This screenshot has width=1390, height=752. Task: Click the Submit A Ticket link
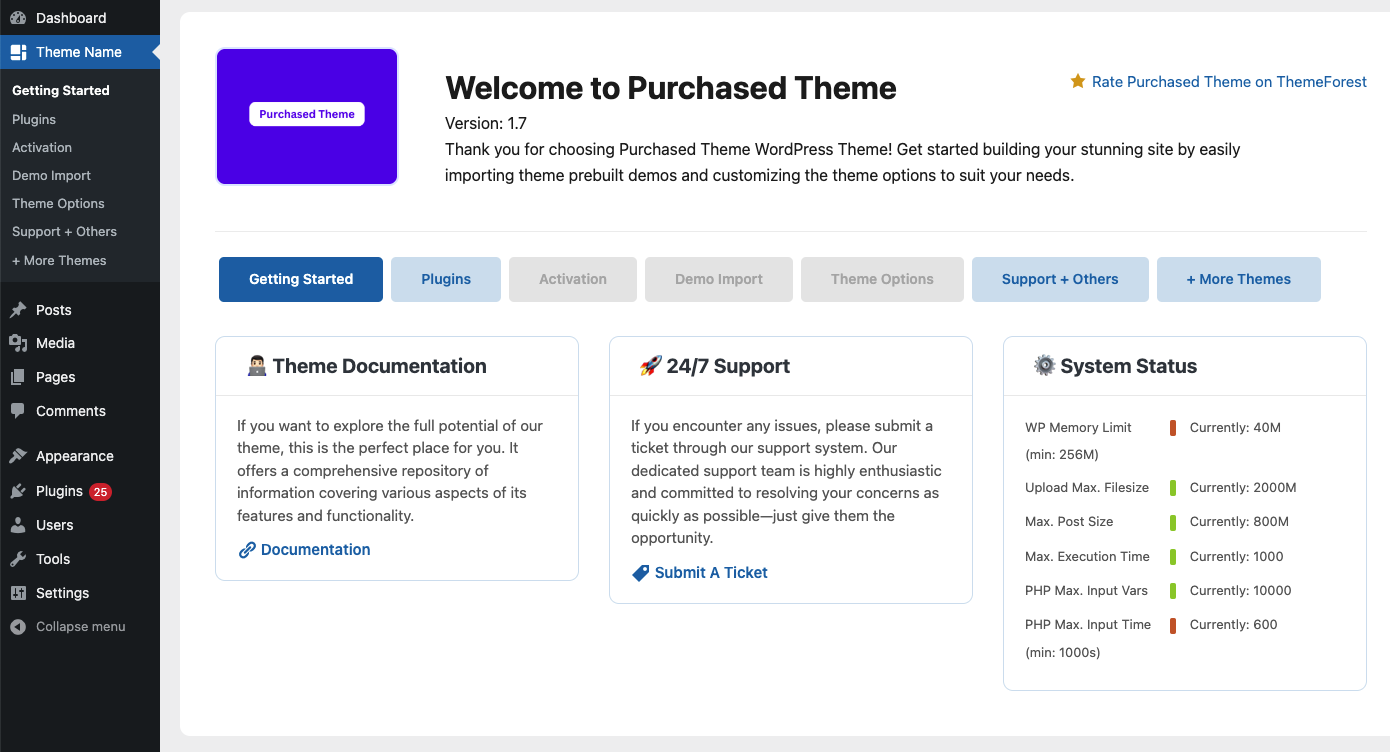[x=711, y=573]
